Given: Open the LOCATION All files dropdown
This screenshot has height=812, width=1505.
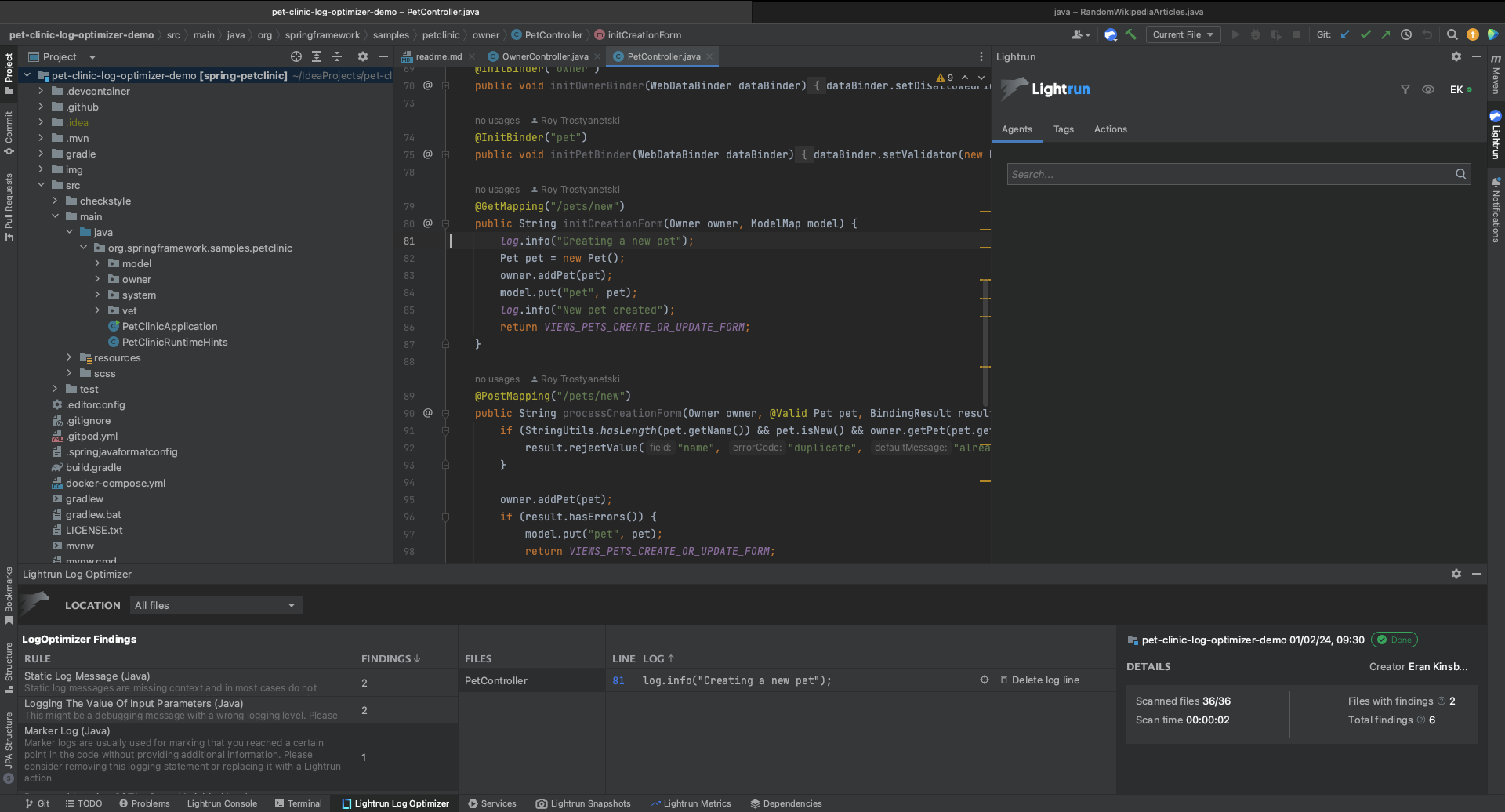Looking at the screenshot, I should pyautogui.click(x=215, y=605).
